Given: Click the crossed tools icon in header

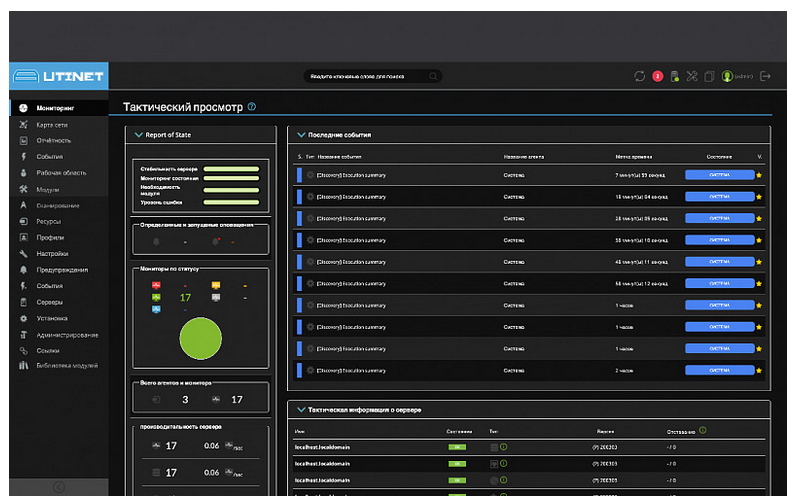Looking at the screenshot, I should 691,76.
